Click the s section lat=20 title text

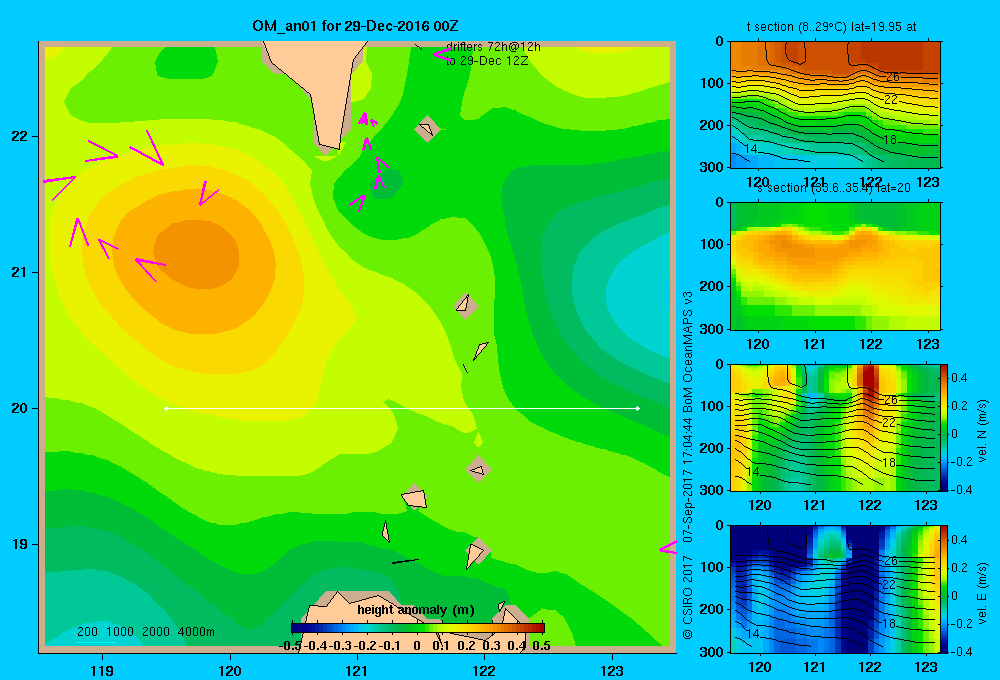pos(834,188)
